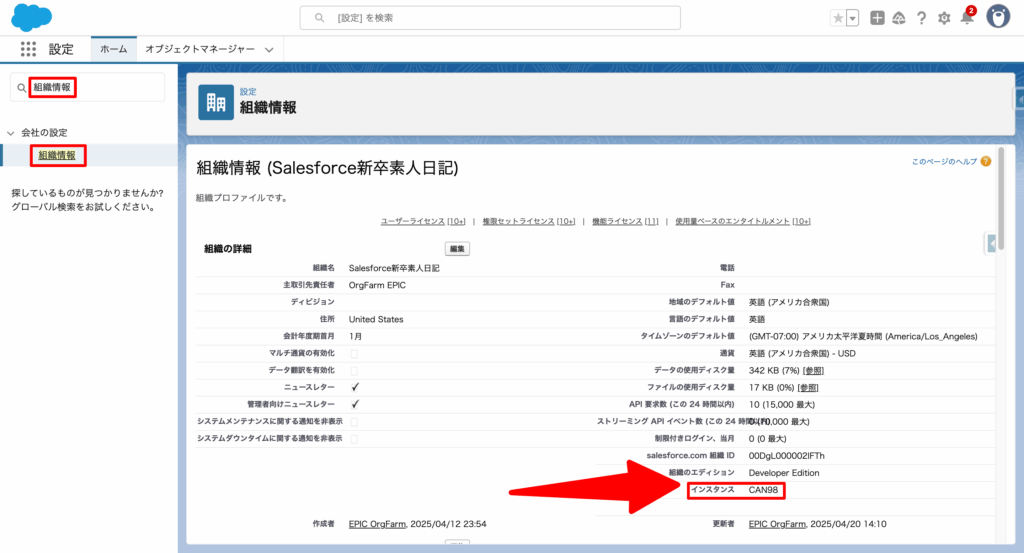
Task: Open 参照 link for データの使用ディスク量
Action: [x=813, y=371]
